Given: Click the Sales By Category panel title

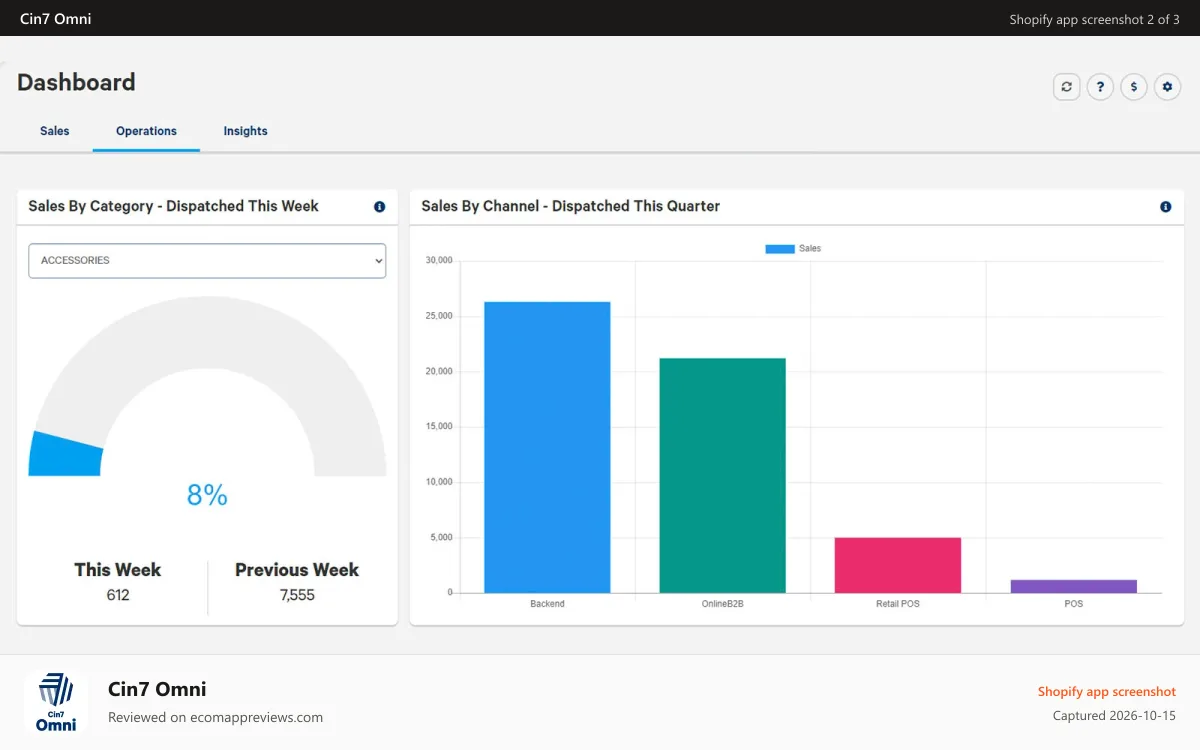Looking at the screenshot, I should click(173, 206).
